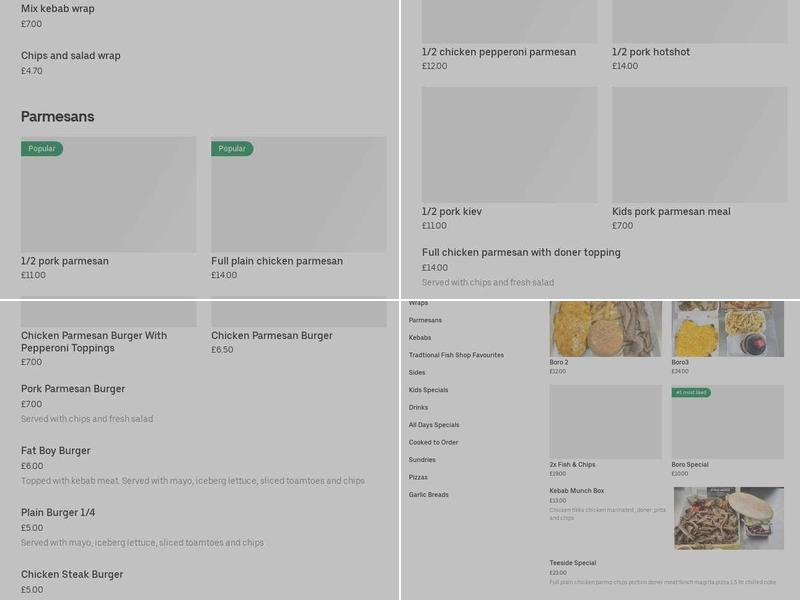The image size is (800, 600).
Task: Choose the Fat Boy Burger item
Action: [56, 451]
